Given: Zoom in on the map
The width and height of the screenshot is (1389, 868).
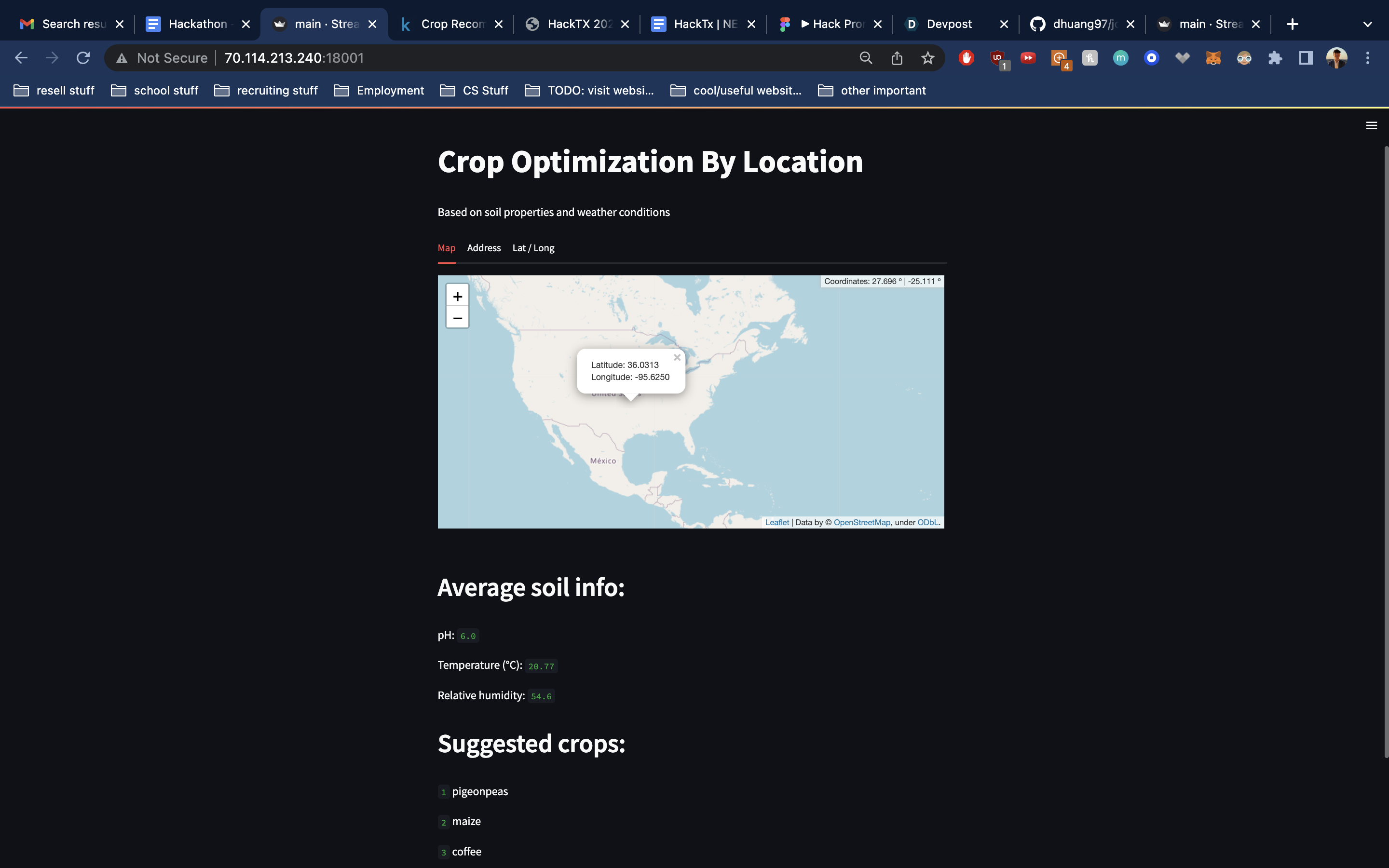Looking at the screenshot, I should coord(457,297).
